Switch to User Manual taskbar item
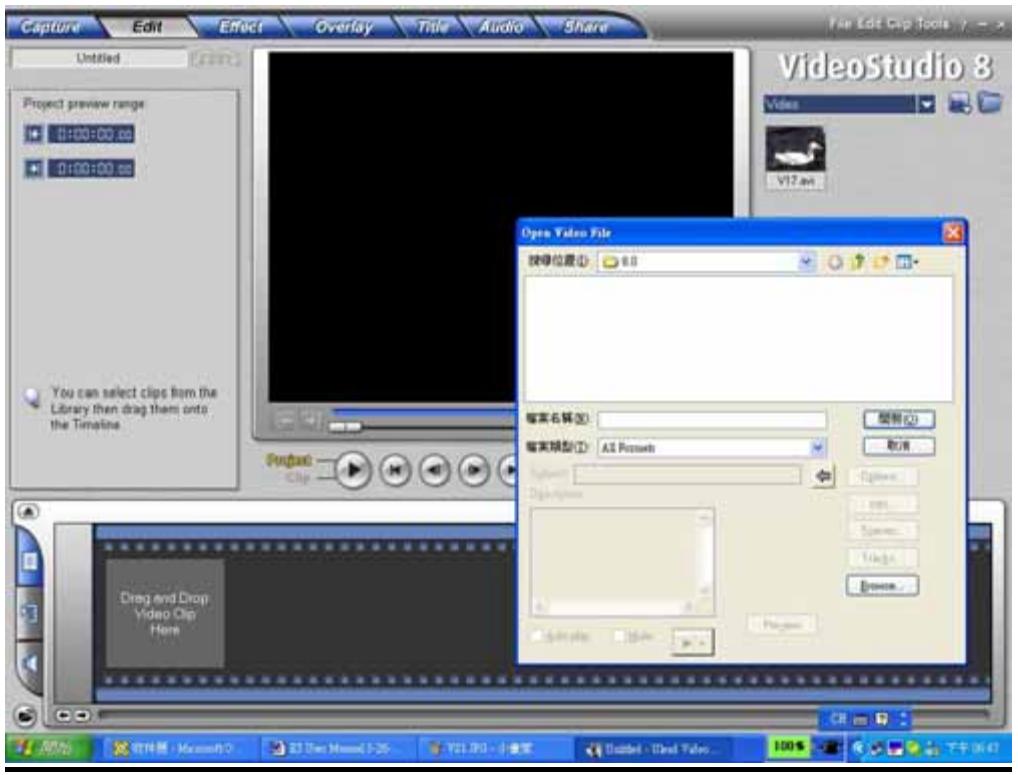This screenshot has width=1018, height=775. [x=338, y=749]
